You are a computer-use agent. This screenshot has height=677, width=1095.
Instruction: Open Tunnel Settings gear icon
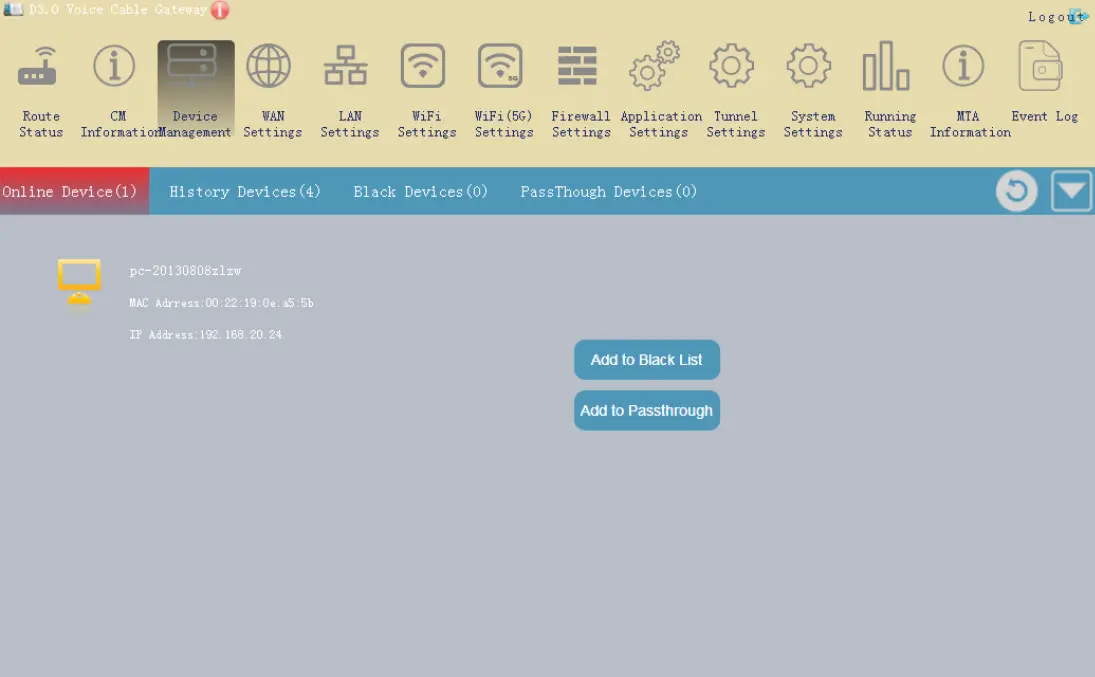pos(731,66)
